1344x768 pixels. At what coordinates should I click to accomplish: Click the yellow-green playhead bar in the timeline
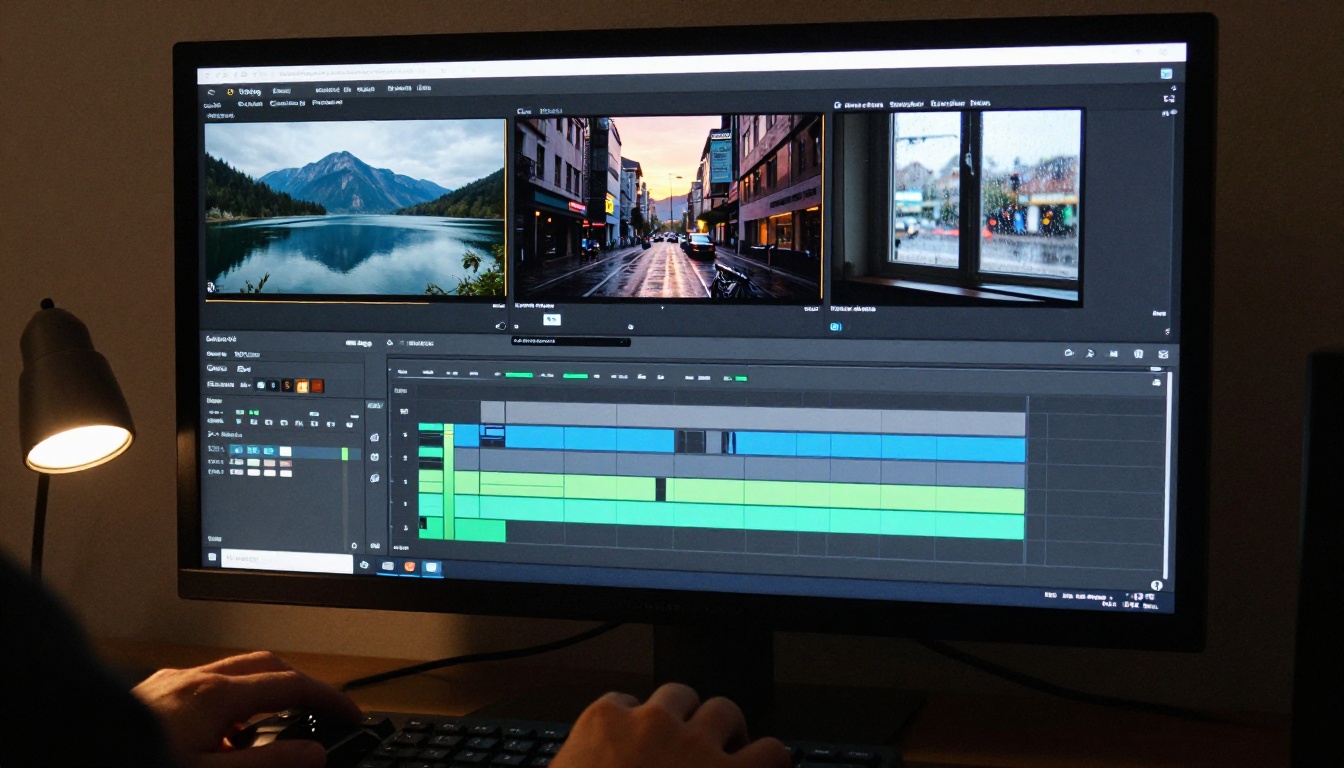pos(449,481)
